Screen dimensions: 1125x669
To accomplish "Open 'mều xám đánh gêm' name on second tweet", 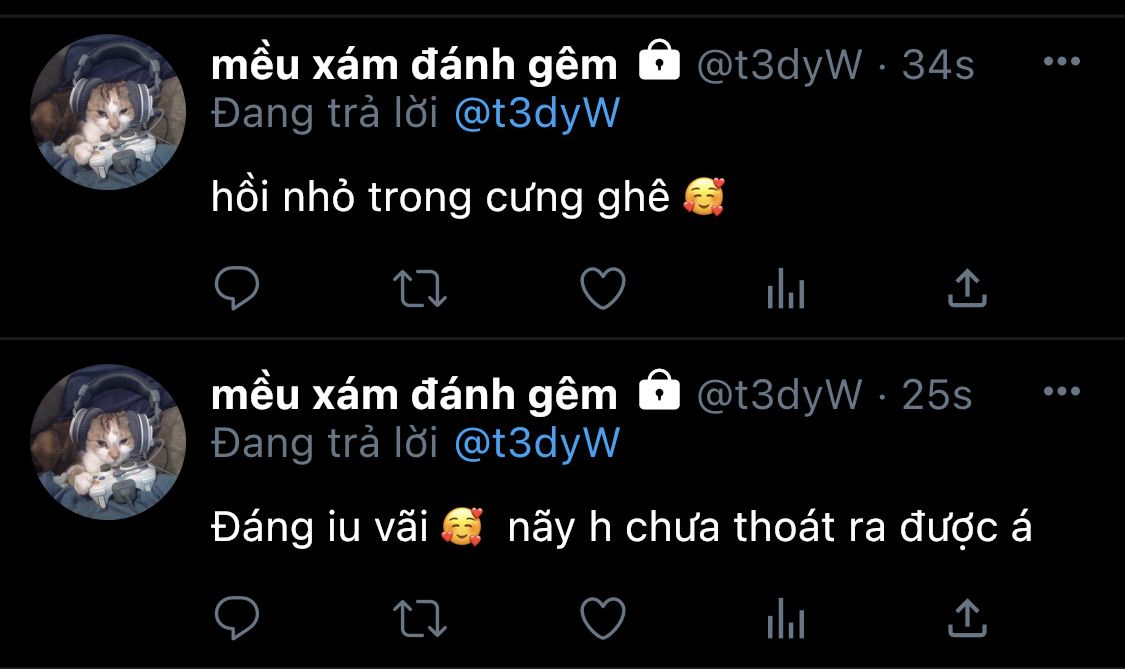I will 414,394.
